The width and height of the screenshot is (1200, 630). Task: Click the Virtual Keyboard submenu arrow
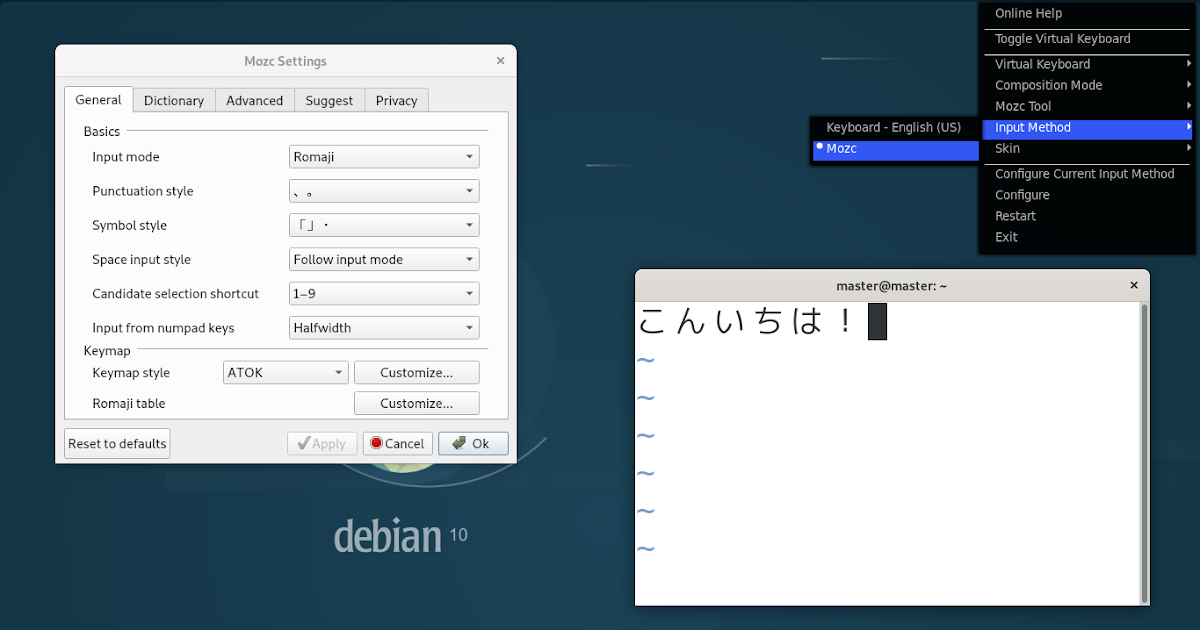[1190, 63]
